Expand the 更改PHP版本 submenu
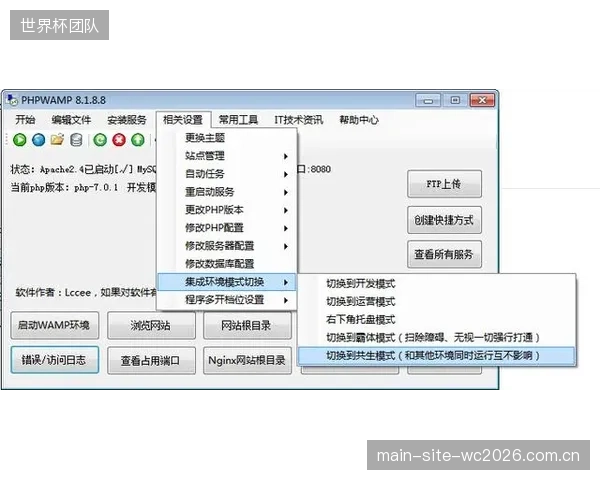 coord(227,210)
